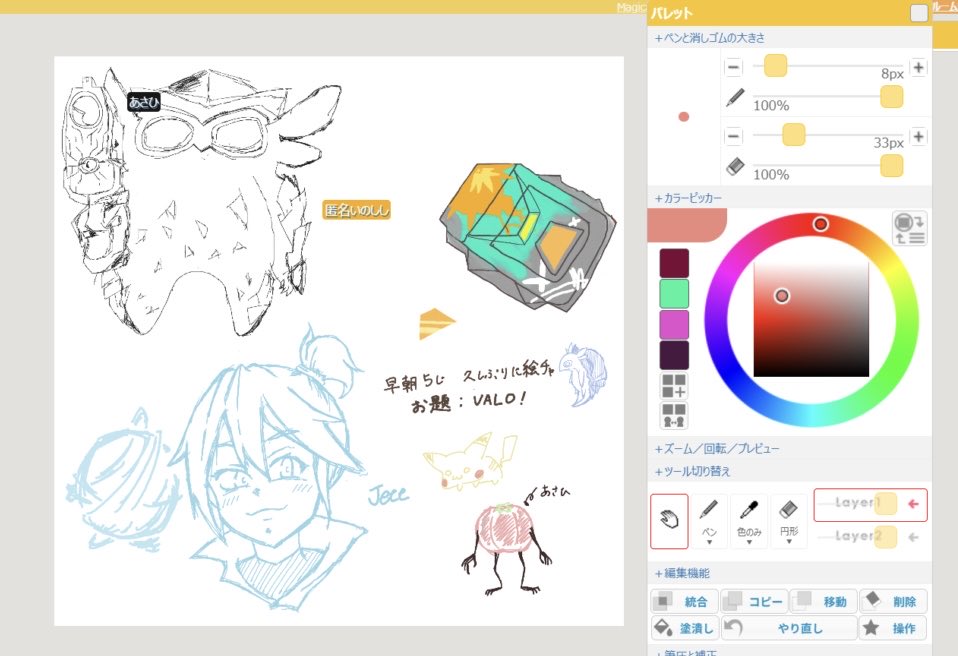
Task: Click the 移動 move layer button
Action: point(823,602)
